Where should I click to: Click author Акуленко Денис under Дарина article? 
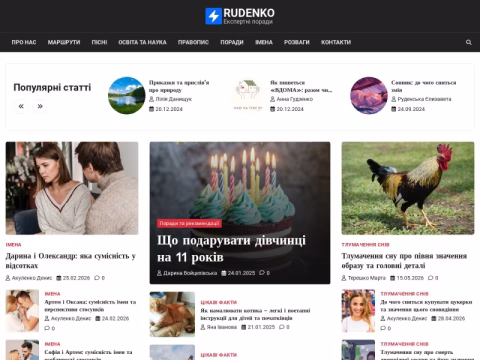[32, 278]
